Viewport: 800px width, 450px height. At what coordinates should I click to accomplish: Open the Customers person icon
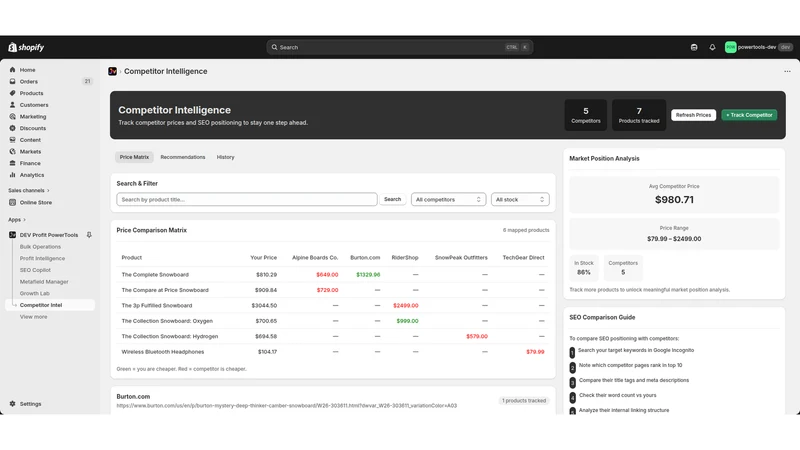click(13, 105)
